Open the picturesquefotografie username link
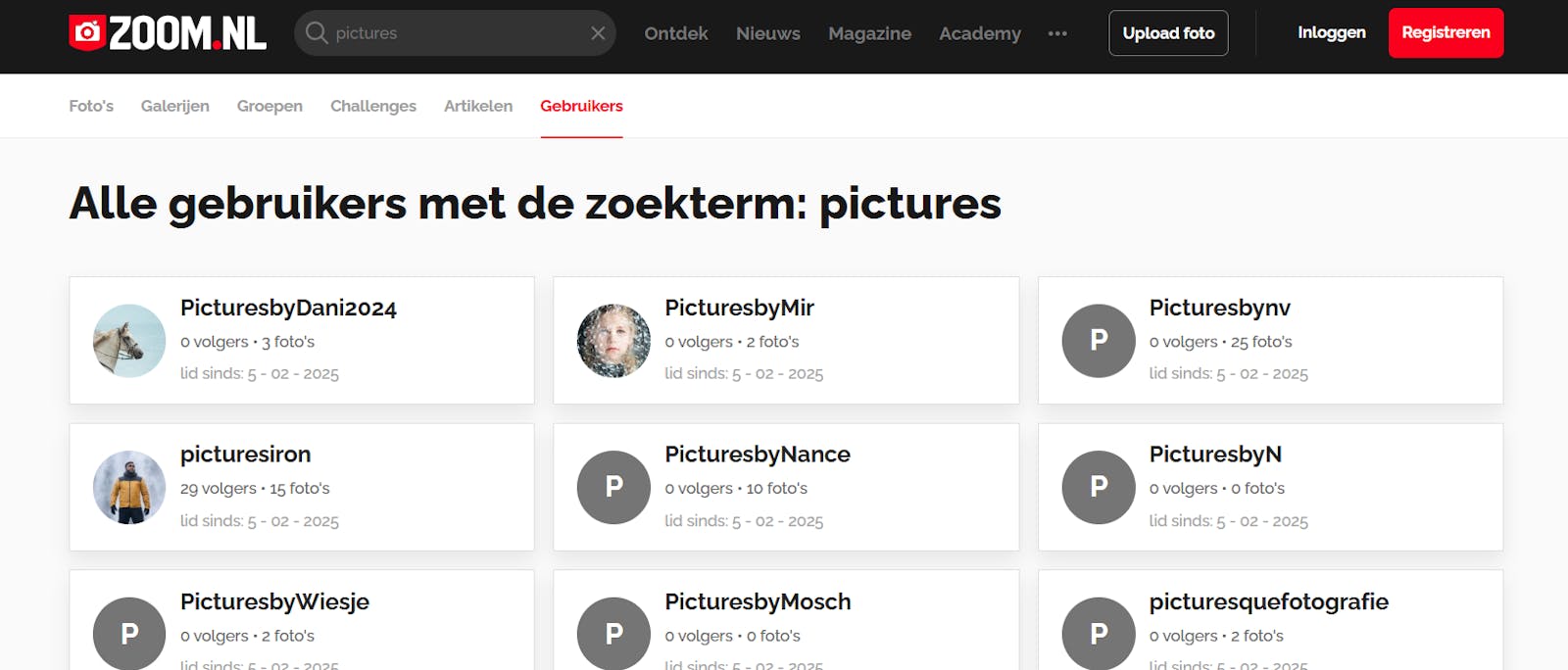Image resolution: width=1568 pixels, height=670 pixels. [x=1268, y=601]
